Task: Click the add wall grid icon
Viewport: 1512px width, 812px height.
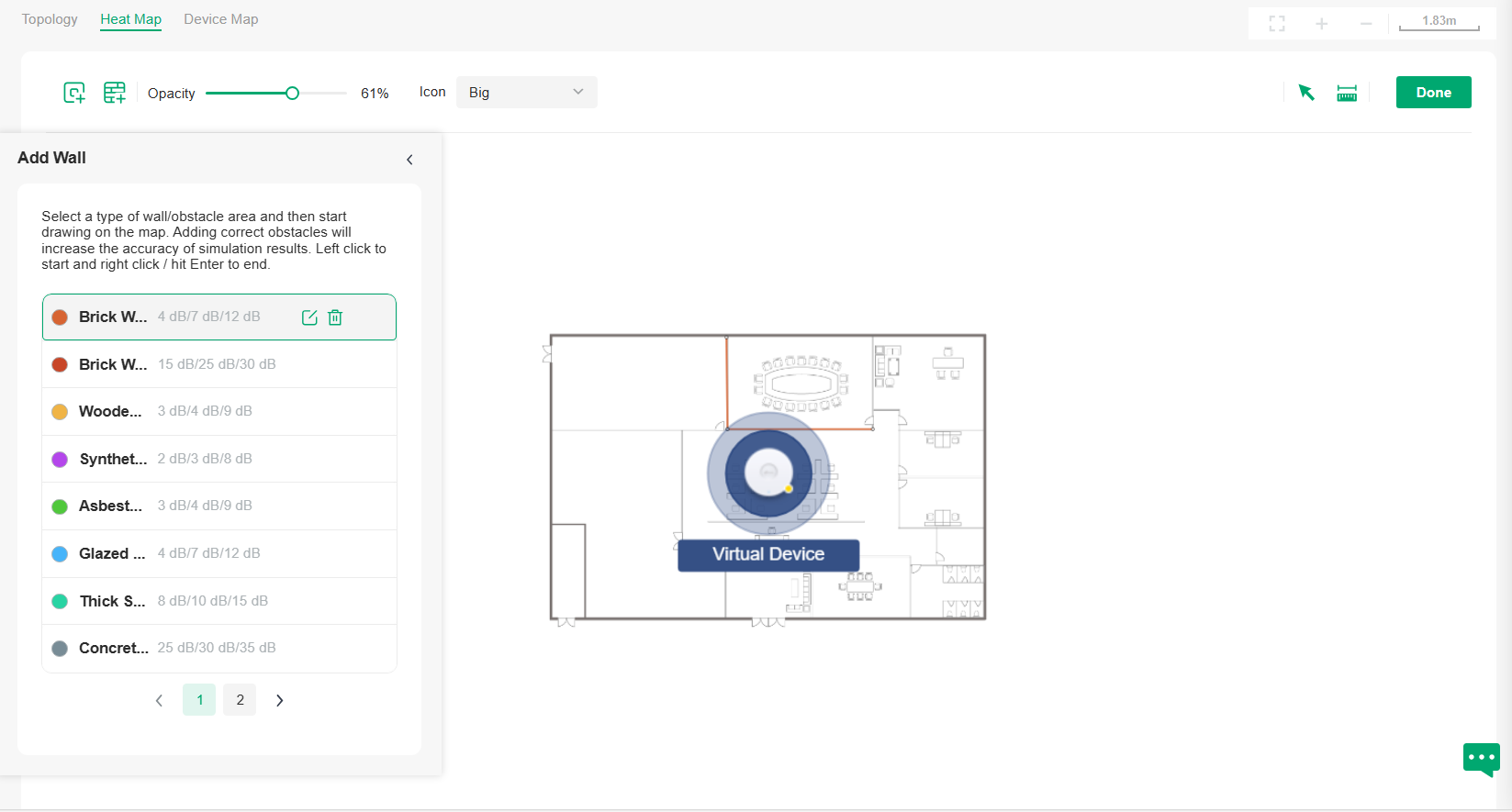Action: click(x=115, y=93)
